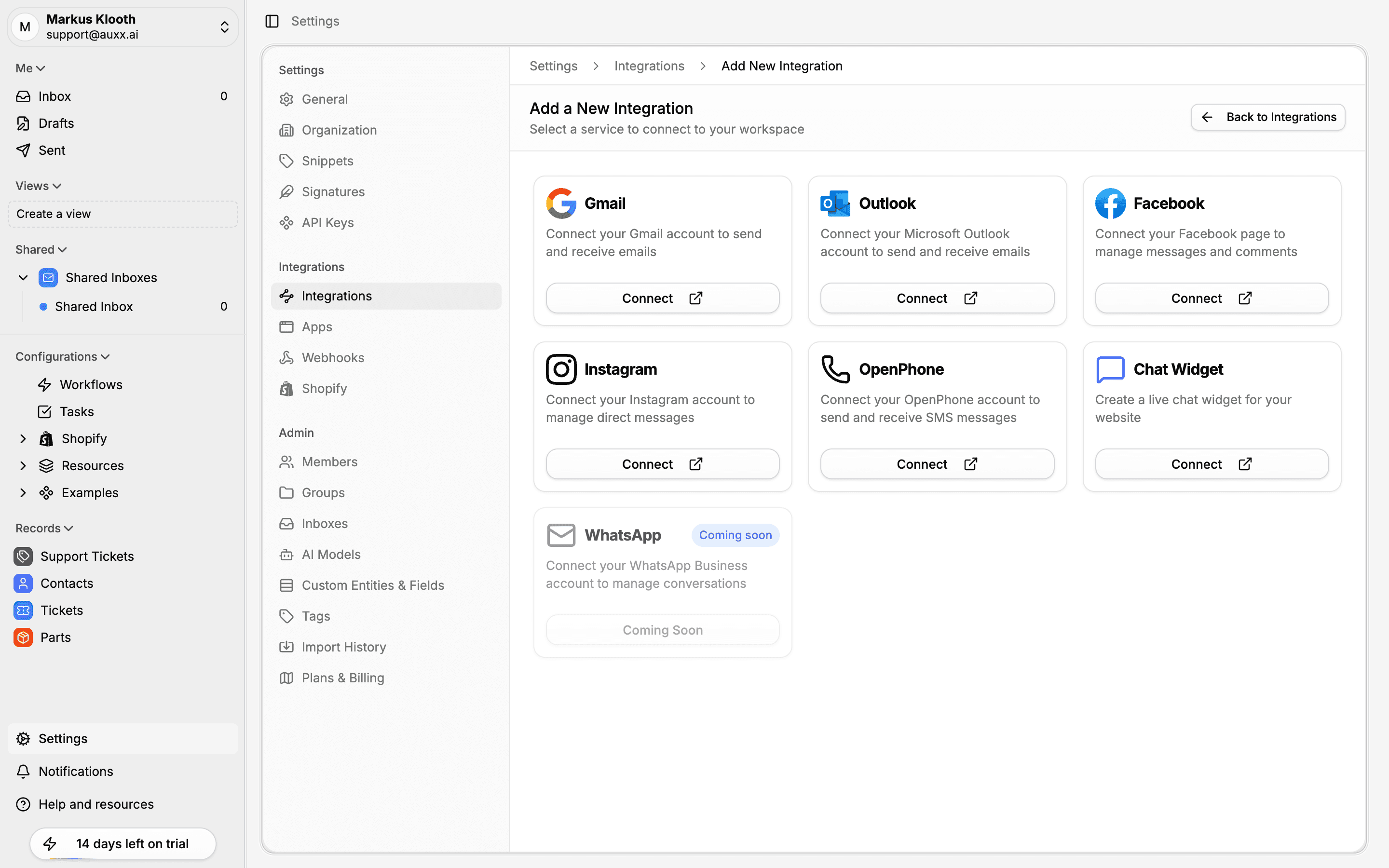Screen dimensions: 1389x868
Task: Click the Gmail Google logo icon
Action: (561, 203)
